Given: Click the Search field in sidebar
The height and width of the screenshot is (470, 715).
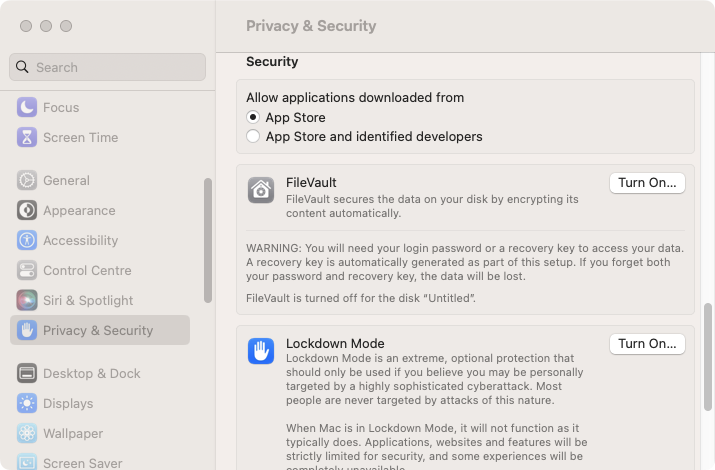Looking at the screenshot, I should coord(107,67).
